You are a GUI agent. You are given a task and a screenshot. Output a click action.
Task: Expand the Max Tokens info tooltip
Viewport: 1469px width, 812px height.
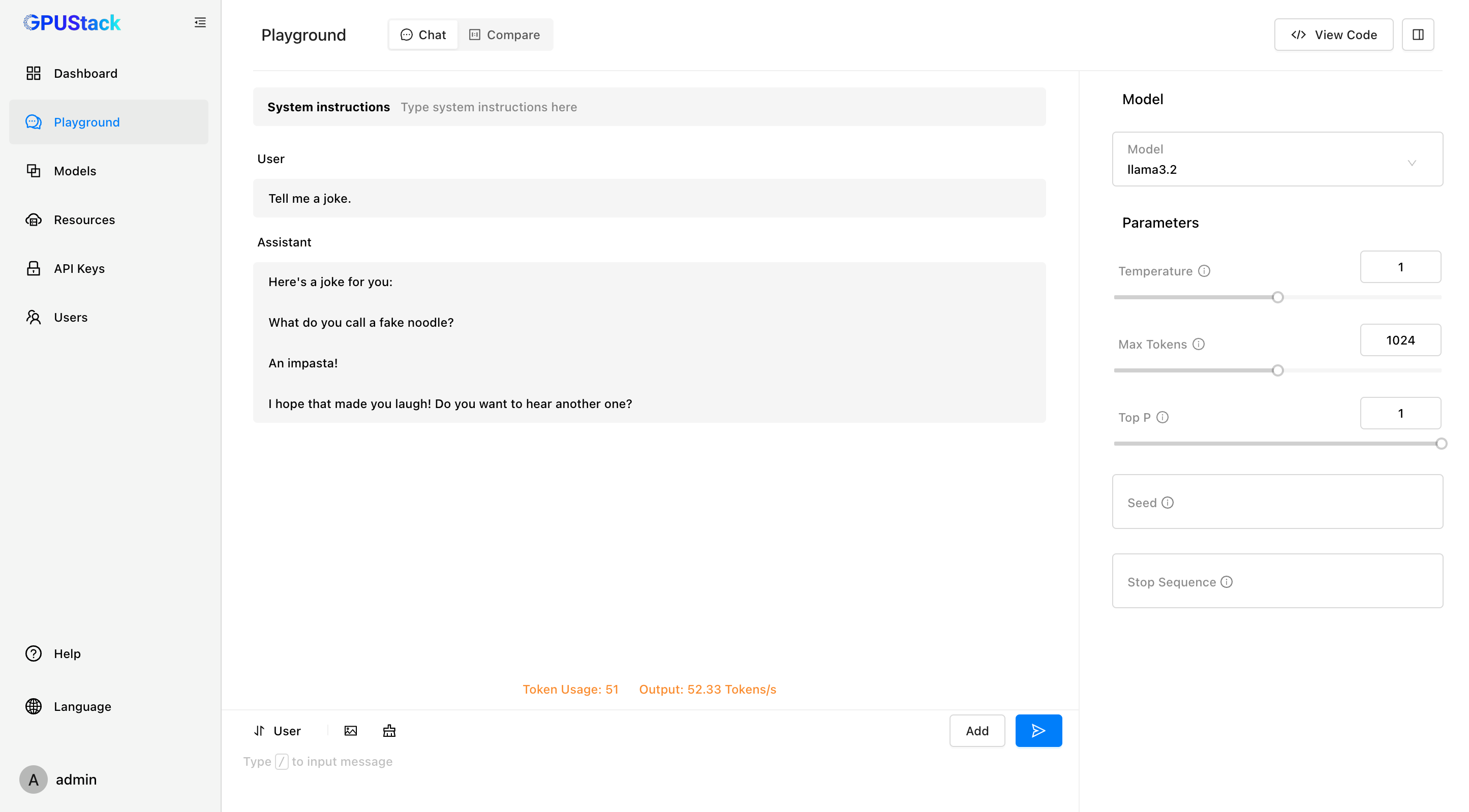pos(1200,344)
